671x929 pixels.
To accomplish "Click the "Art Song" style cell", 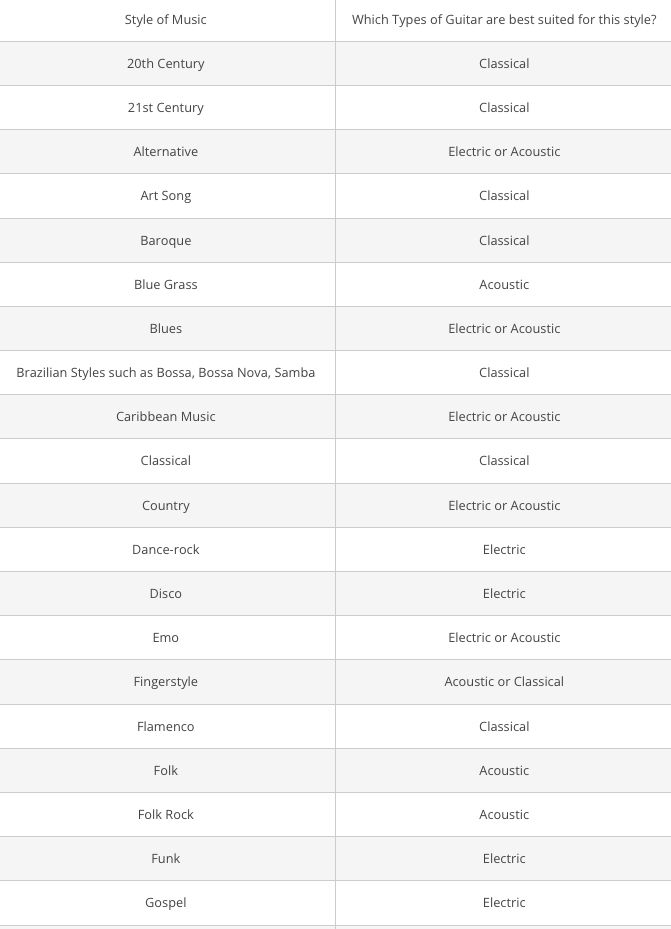I will [x=166, y=196].
